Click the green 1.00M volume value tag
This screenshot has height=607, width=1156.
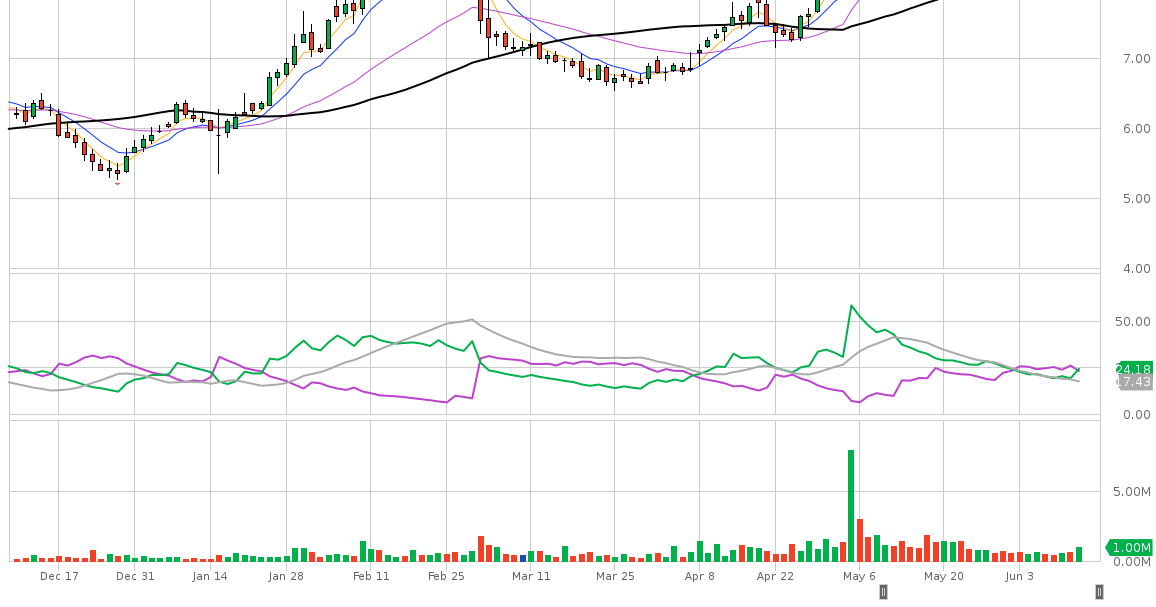[x=1129, y=547]
